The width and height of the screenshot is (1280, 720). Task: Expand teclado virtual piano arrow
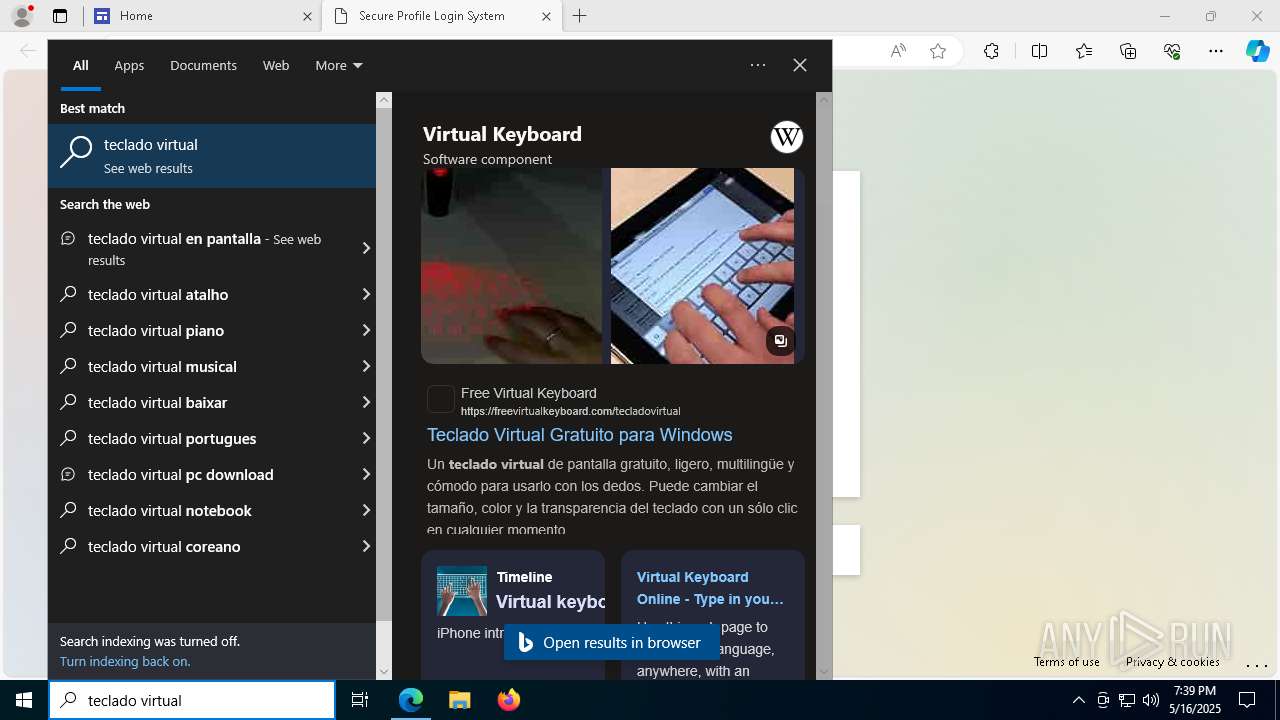click(365, 330)
